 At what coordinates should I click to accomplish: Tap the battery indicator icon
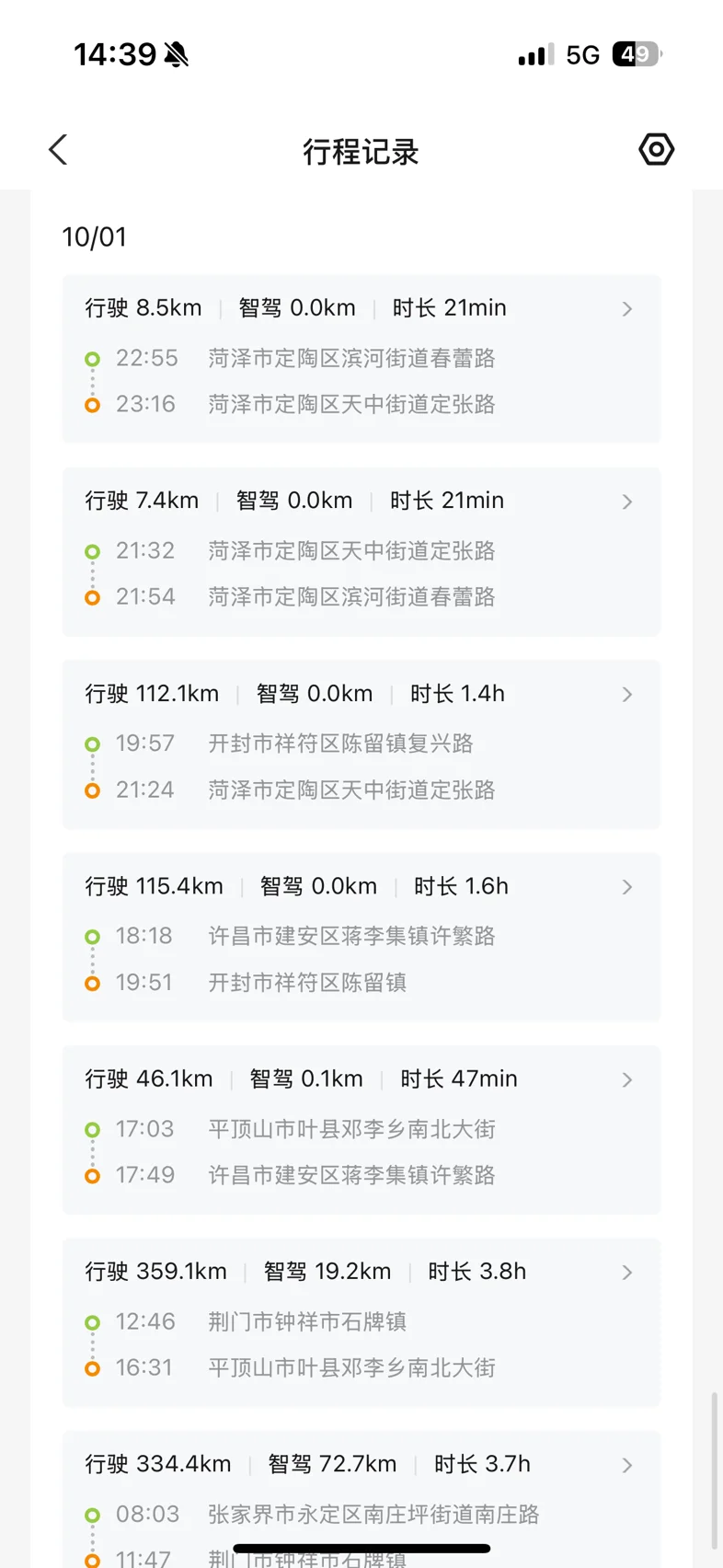point(637,54)
